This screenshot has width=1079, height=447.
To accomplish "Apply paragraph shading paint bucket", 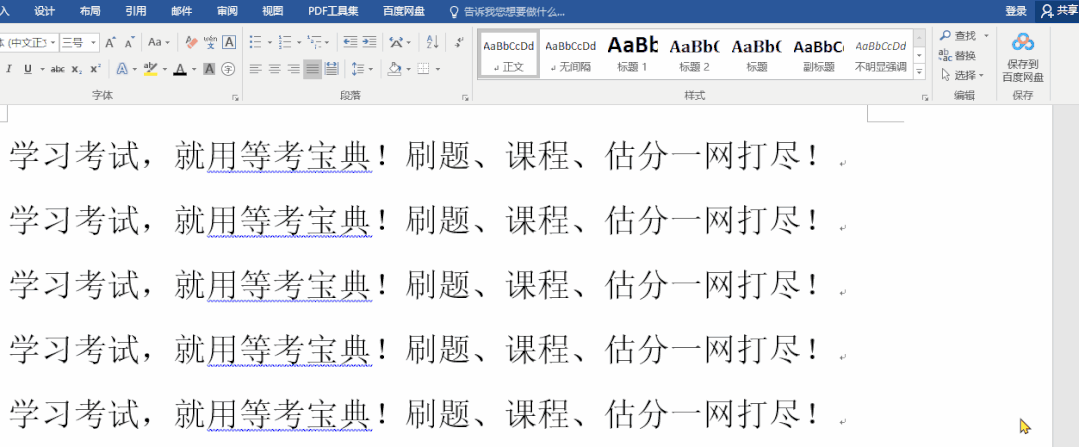I will click(394, 69).
